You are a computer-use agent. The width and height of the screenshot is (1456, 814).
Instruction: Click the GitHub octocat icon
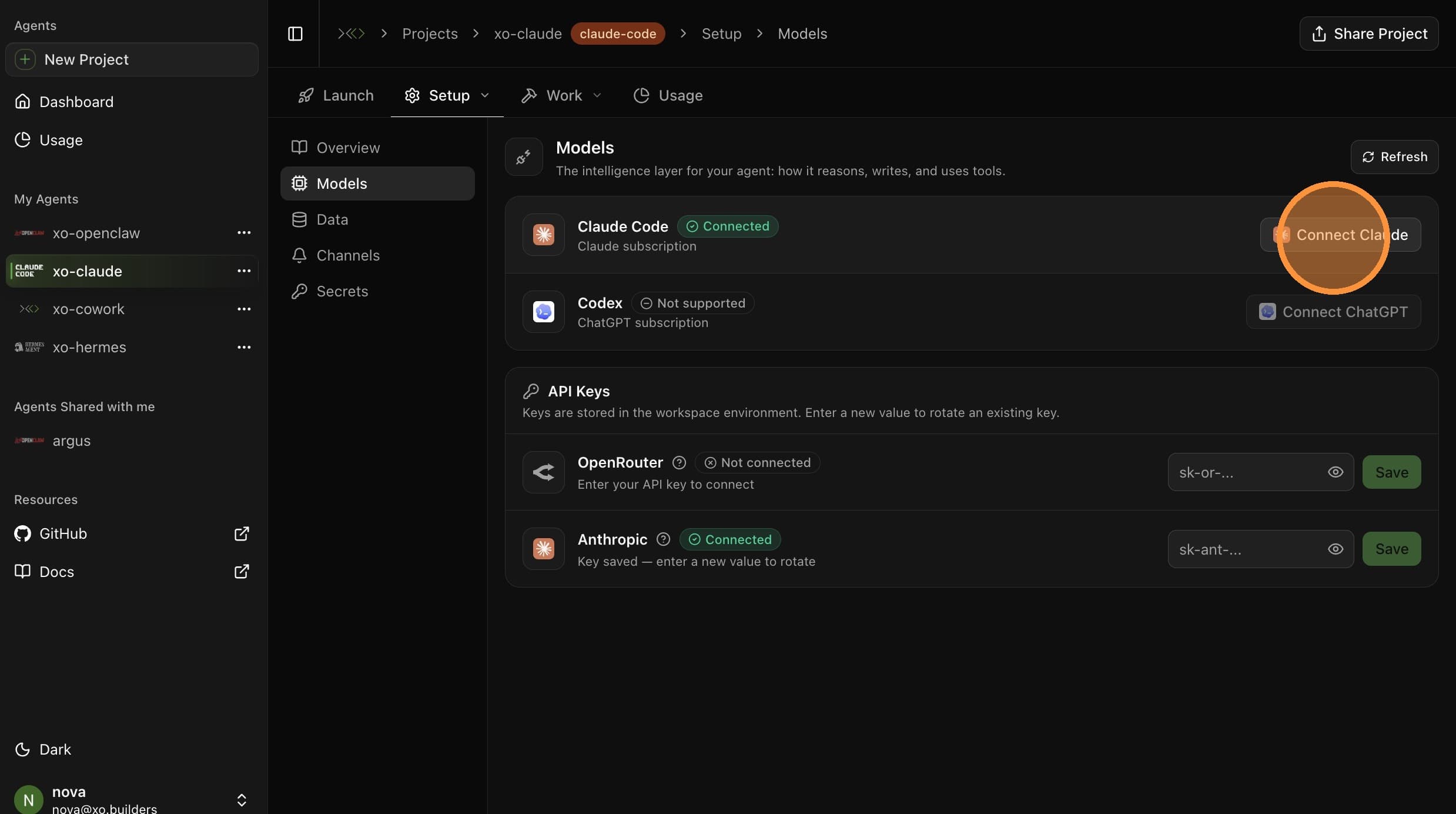click(x=22, y=533)
